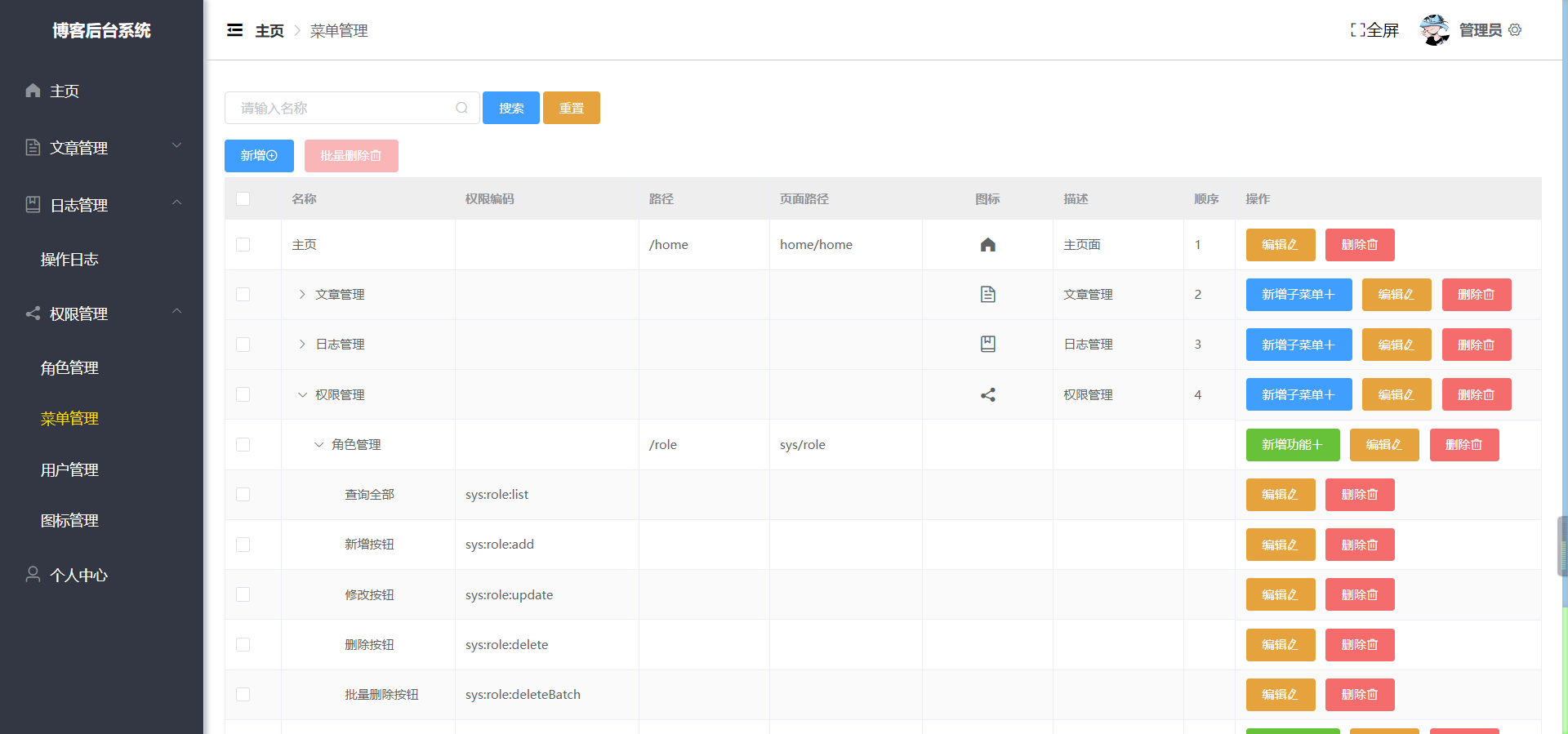Collapse the 权限管理 table row

[302, 395]
